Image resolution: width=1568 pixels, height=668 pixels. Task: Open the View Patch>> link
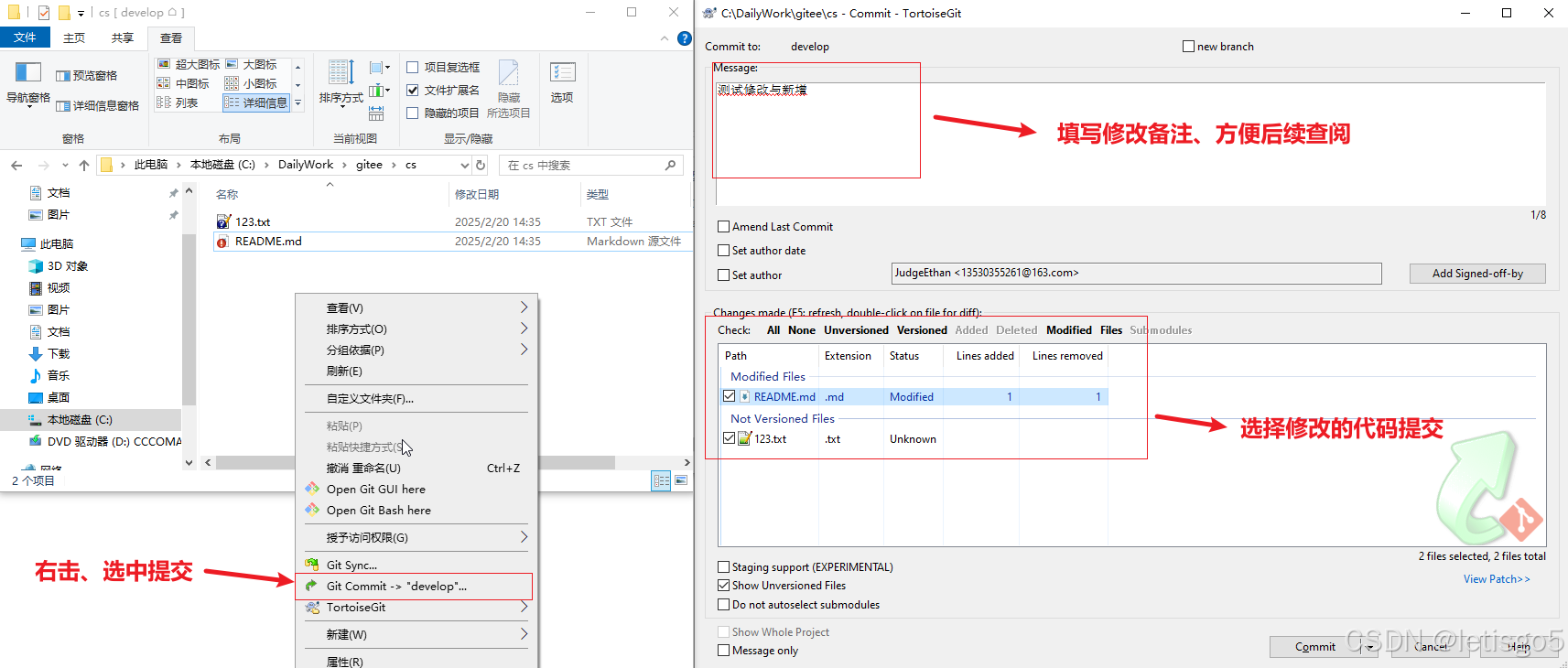[x=1496, y=578]
